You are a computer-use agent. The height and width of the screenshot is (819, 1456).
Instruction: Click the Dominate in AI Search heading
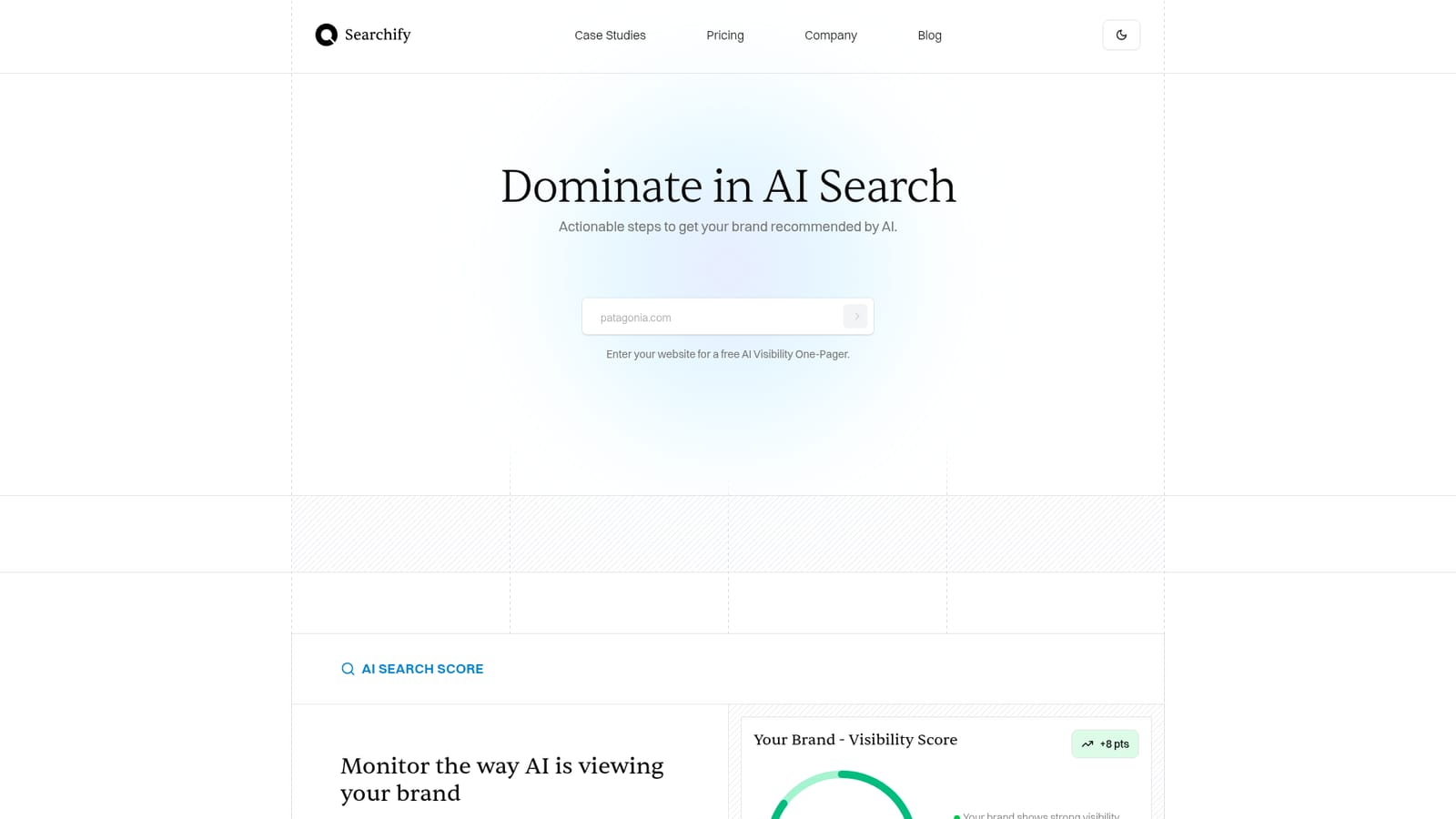click(728, 186)
